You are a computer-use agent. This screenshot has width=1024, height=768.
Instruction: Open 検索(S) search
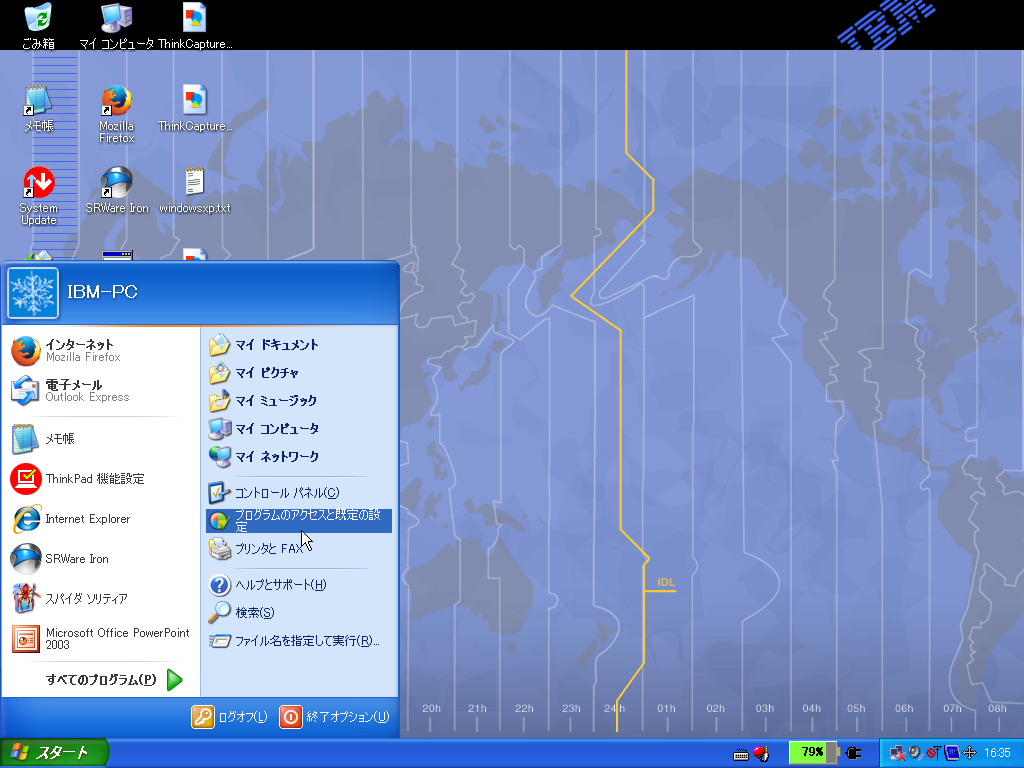[x=298, y=613]
